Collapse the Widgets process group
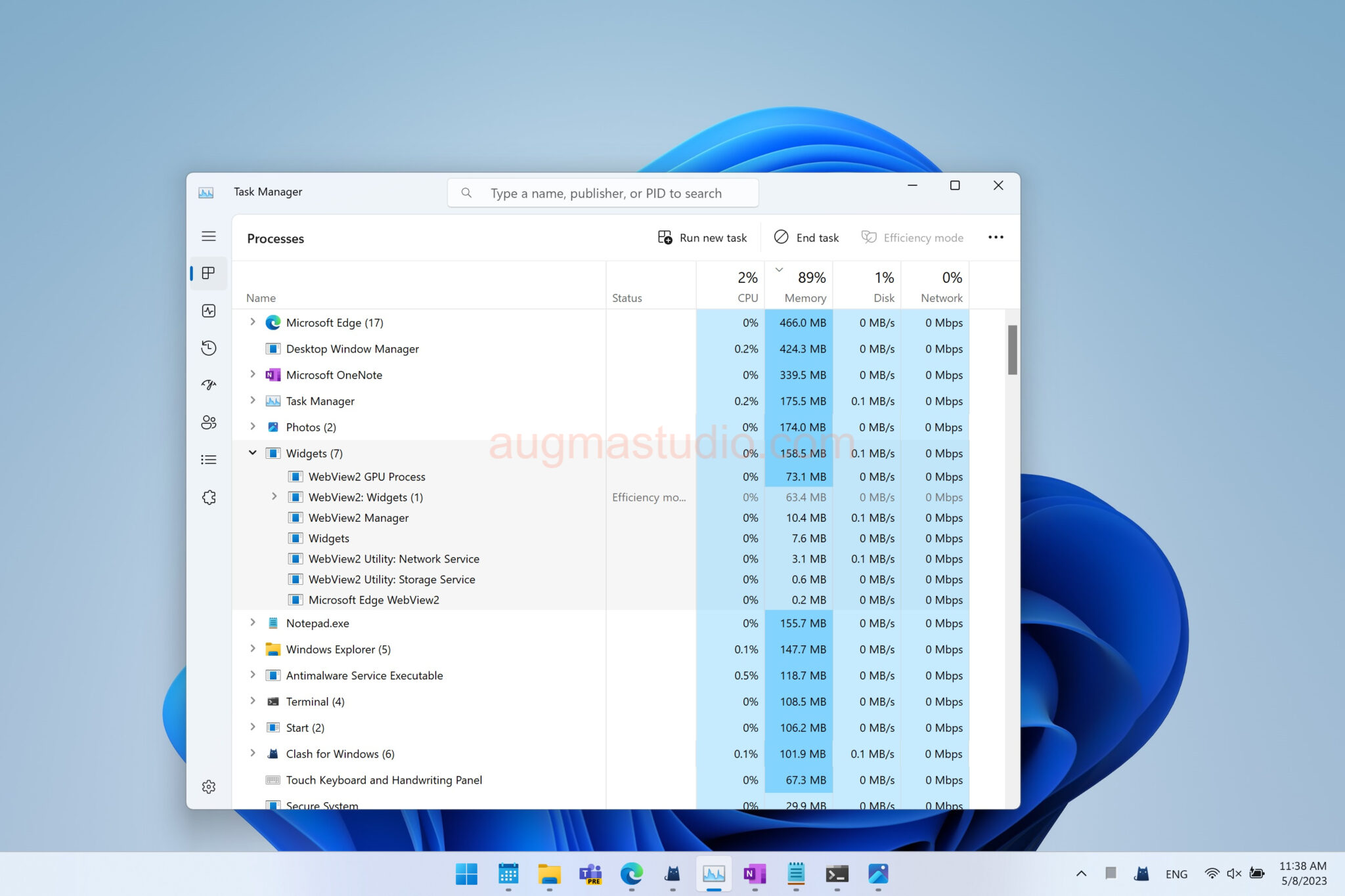The width and height of the screenshot is (1345, 896). click(253, 453)
